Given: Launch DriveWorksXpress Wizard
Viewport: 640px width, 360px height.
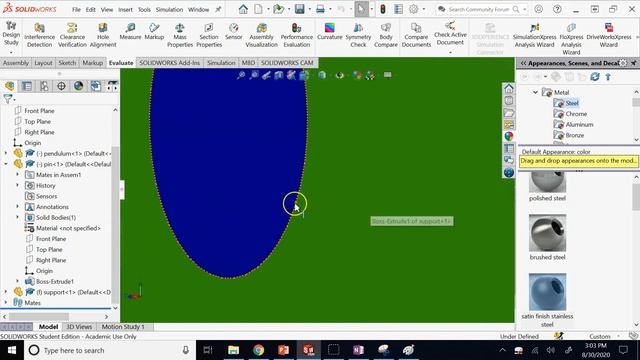Looking at the screenshot, I should 609,35.
